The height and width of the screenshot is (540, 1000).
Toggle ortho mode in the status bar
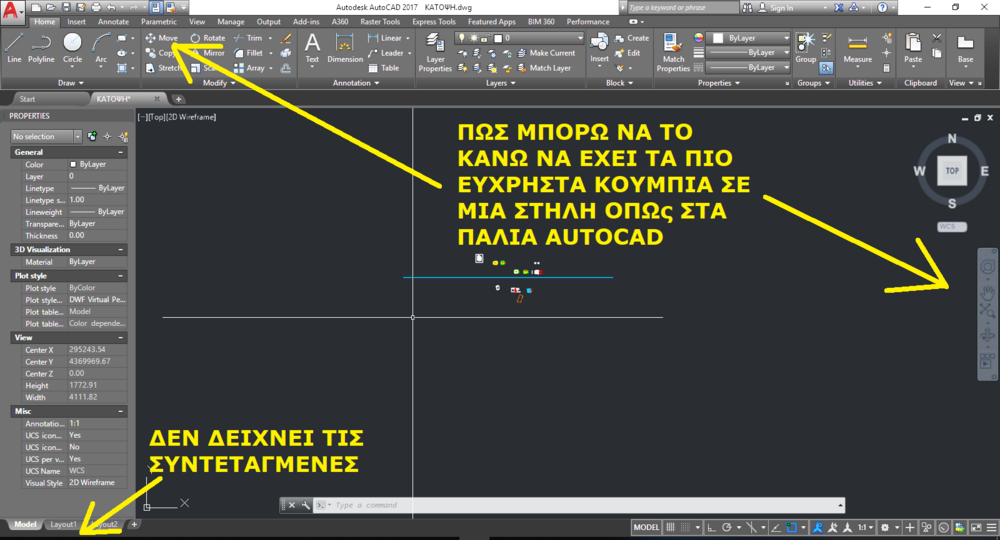point(708,527)
